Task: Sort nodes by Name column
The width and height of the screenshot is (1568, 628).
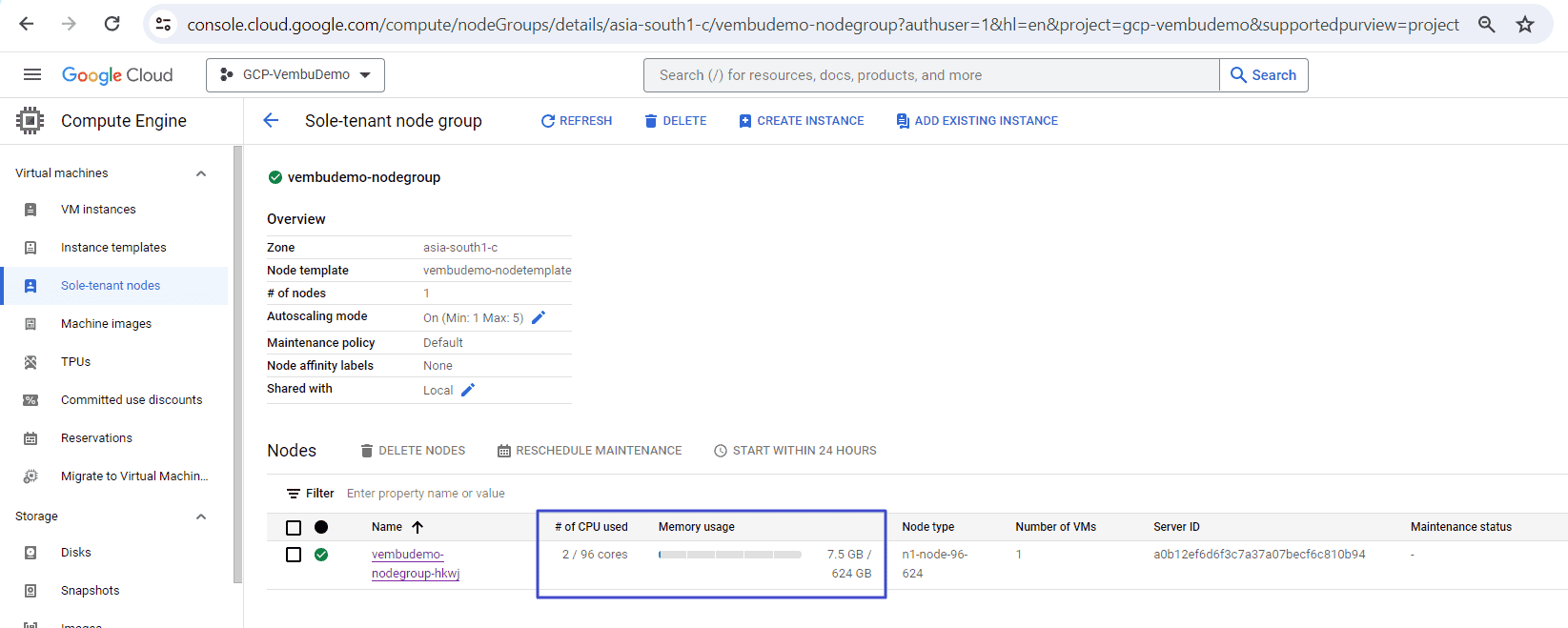Action: (397, 527)
